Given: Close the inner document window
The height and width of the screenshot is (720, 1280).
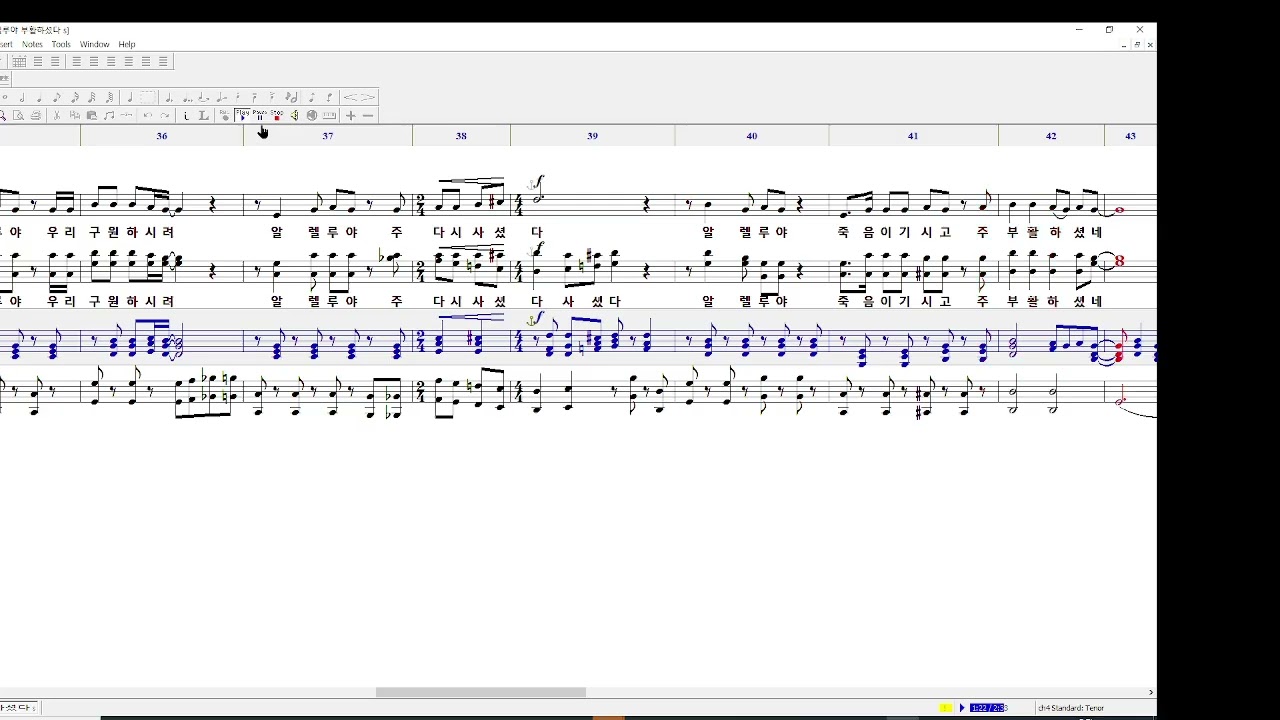Looking at the screenshot, I should 1150,44.
